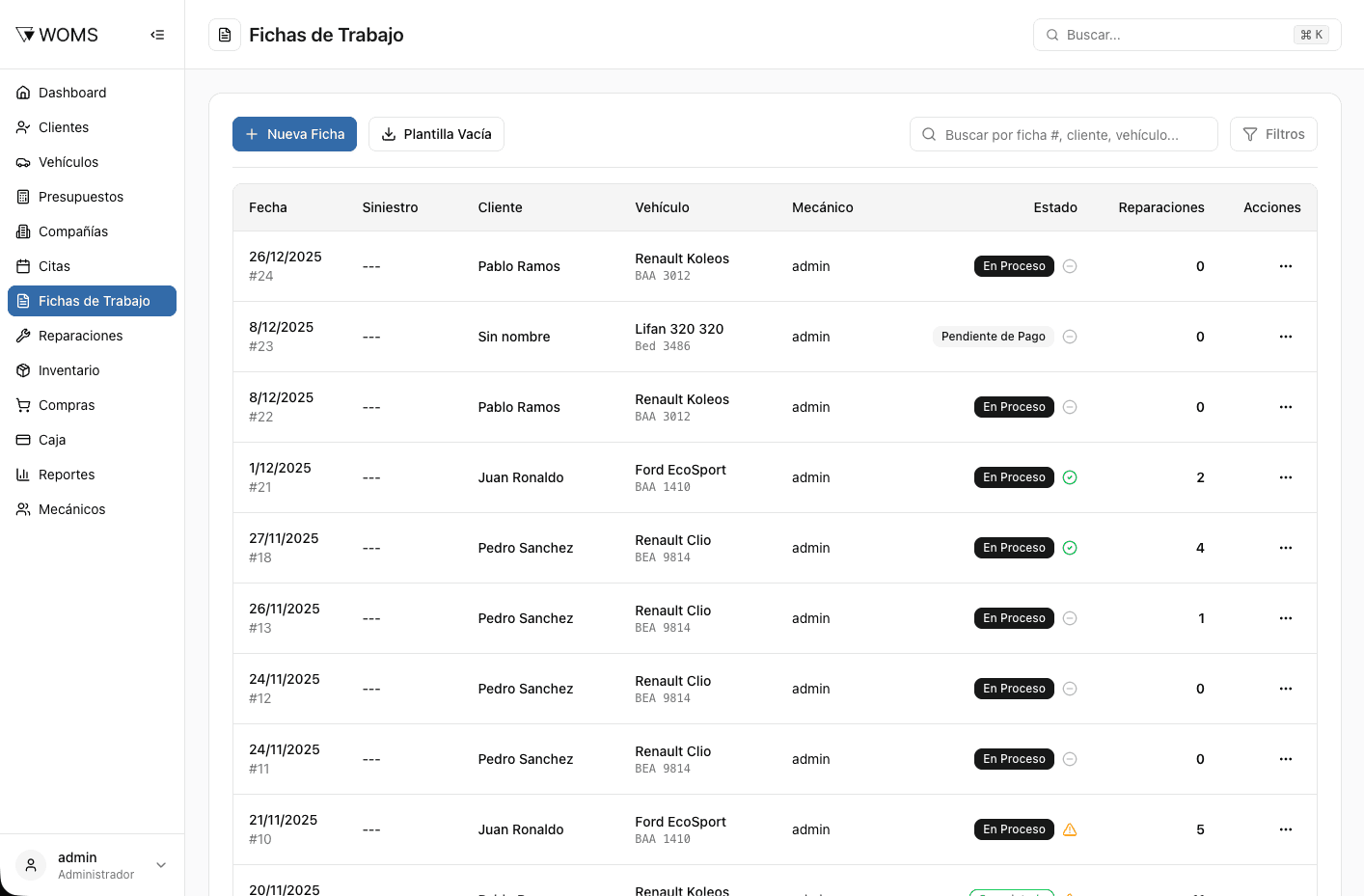Click the green check status icon for ficha #21
Image resolution: width=1364 pixels, height=896 pixels.
click(1070, 477)
